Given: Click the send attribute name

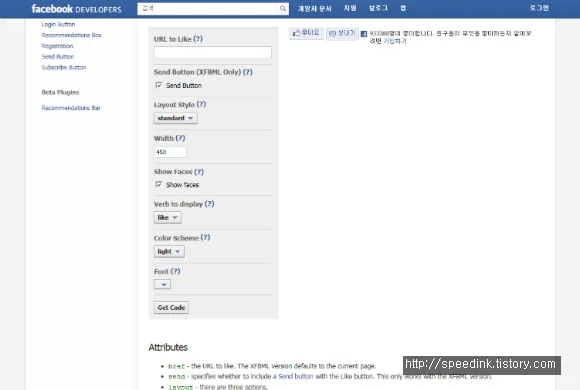Looking at the screenshot, I should [x=176, y=377].
